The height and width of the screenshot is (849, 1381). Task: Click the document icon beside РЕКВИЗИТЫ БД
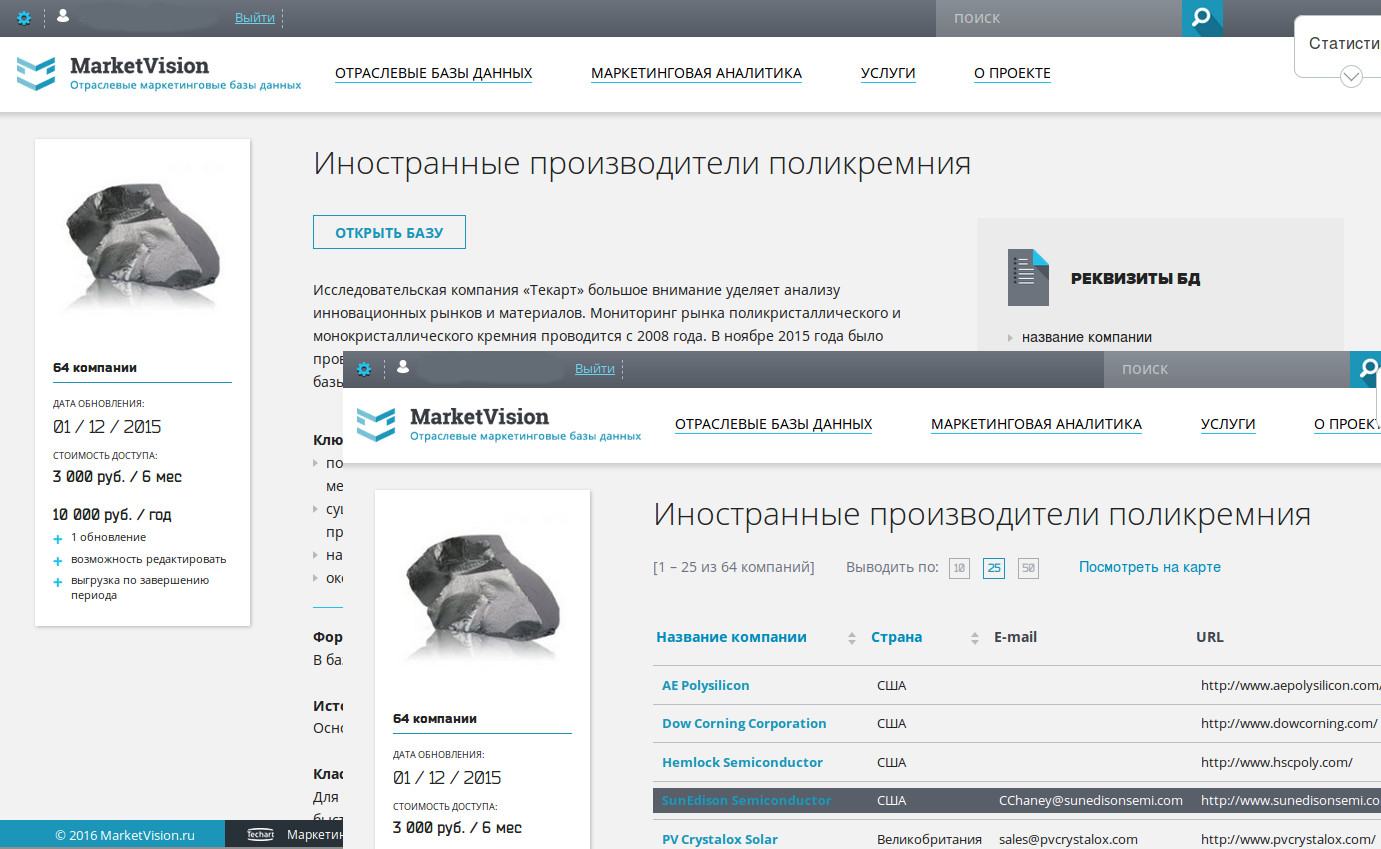pyautogui.click(x=1028, y=277)
